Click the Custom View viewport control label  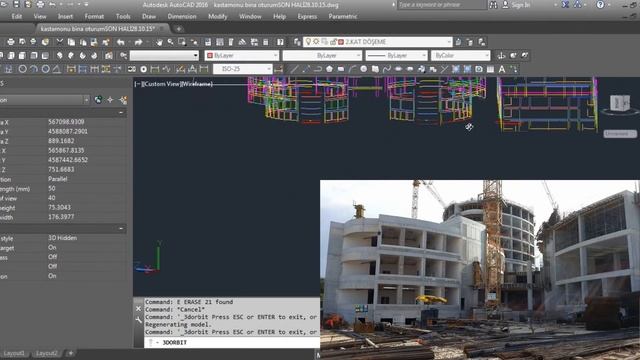[161, 84]
